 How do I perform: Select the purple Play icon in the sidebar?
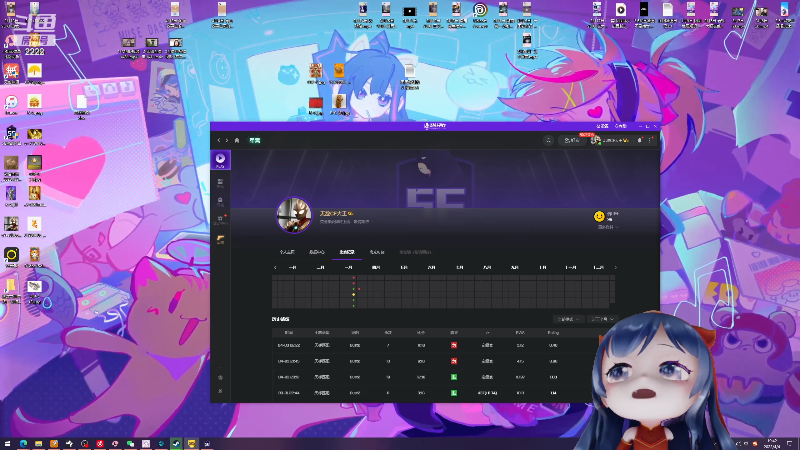[220, 160]
